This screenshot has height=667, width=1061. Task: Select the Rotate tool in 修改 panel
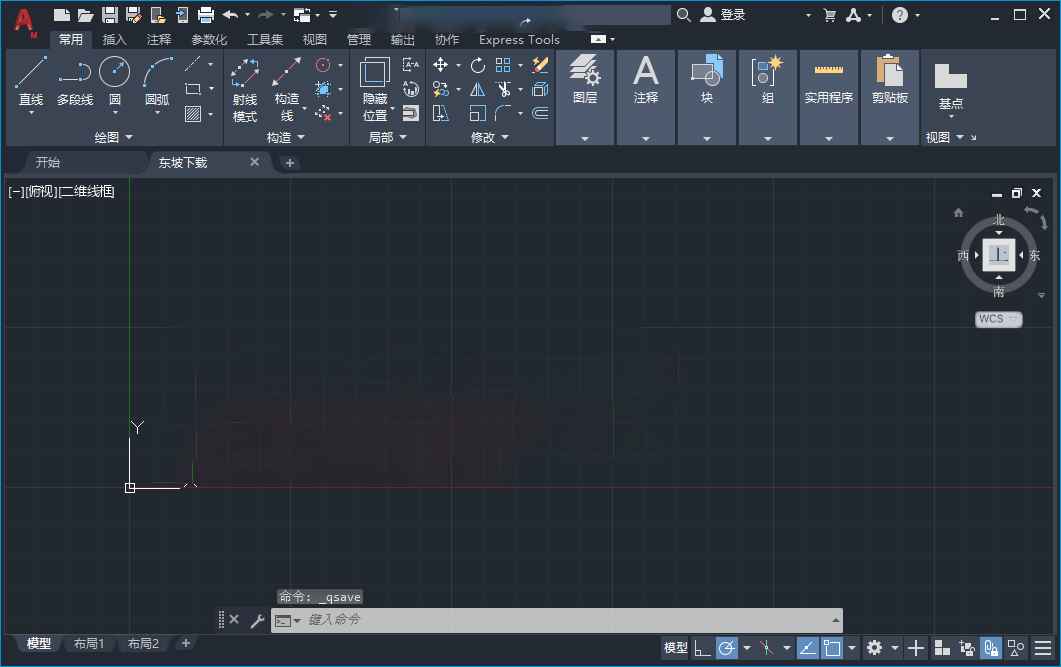[x=478, y=65]
